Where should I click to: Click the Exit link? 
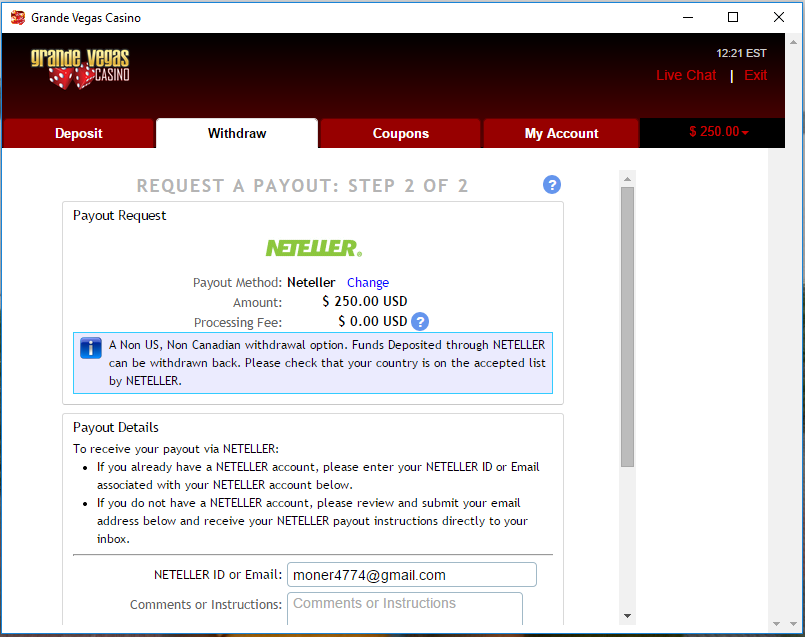pyautogui.click(x=755, y=75)
